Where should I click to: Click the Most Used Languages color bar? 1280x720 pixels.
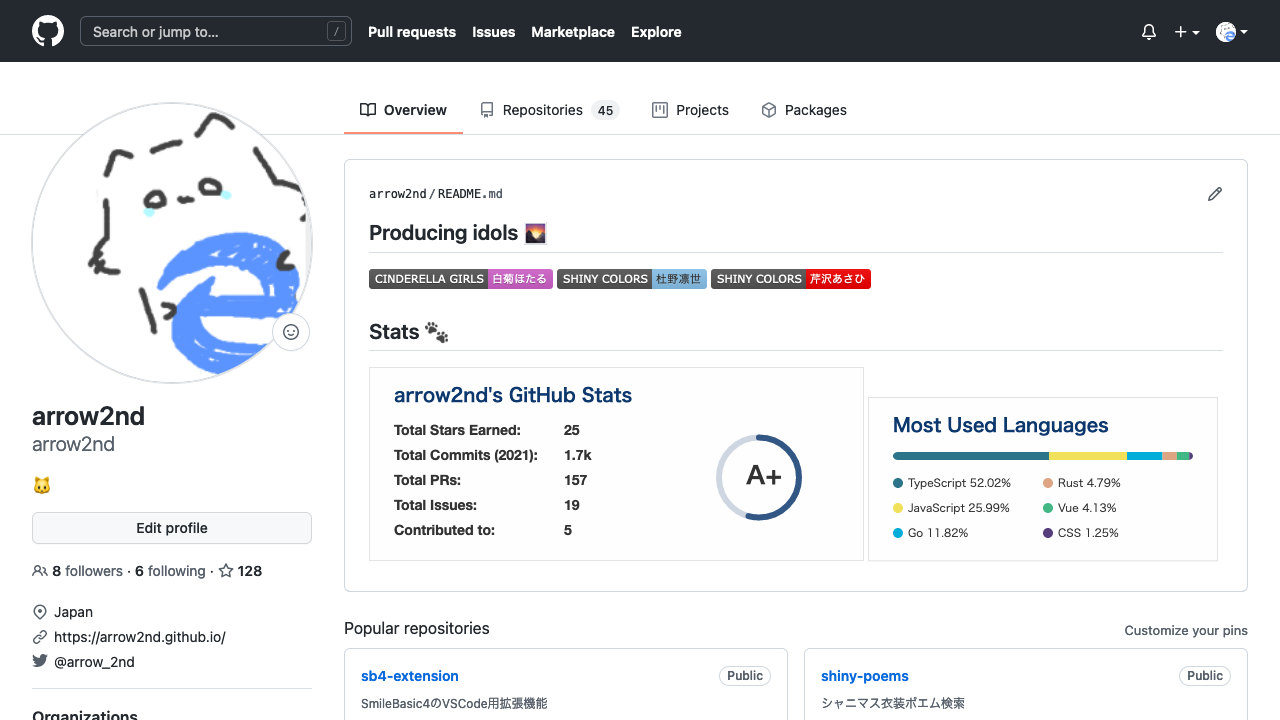(1042, 456)
